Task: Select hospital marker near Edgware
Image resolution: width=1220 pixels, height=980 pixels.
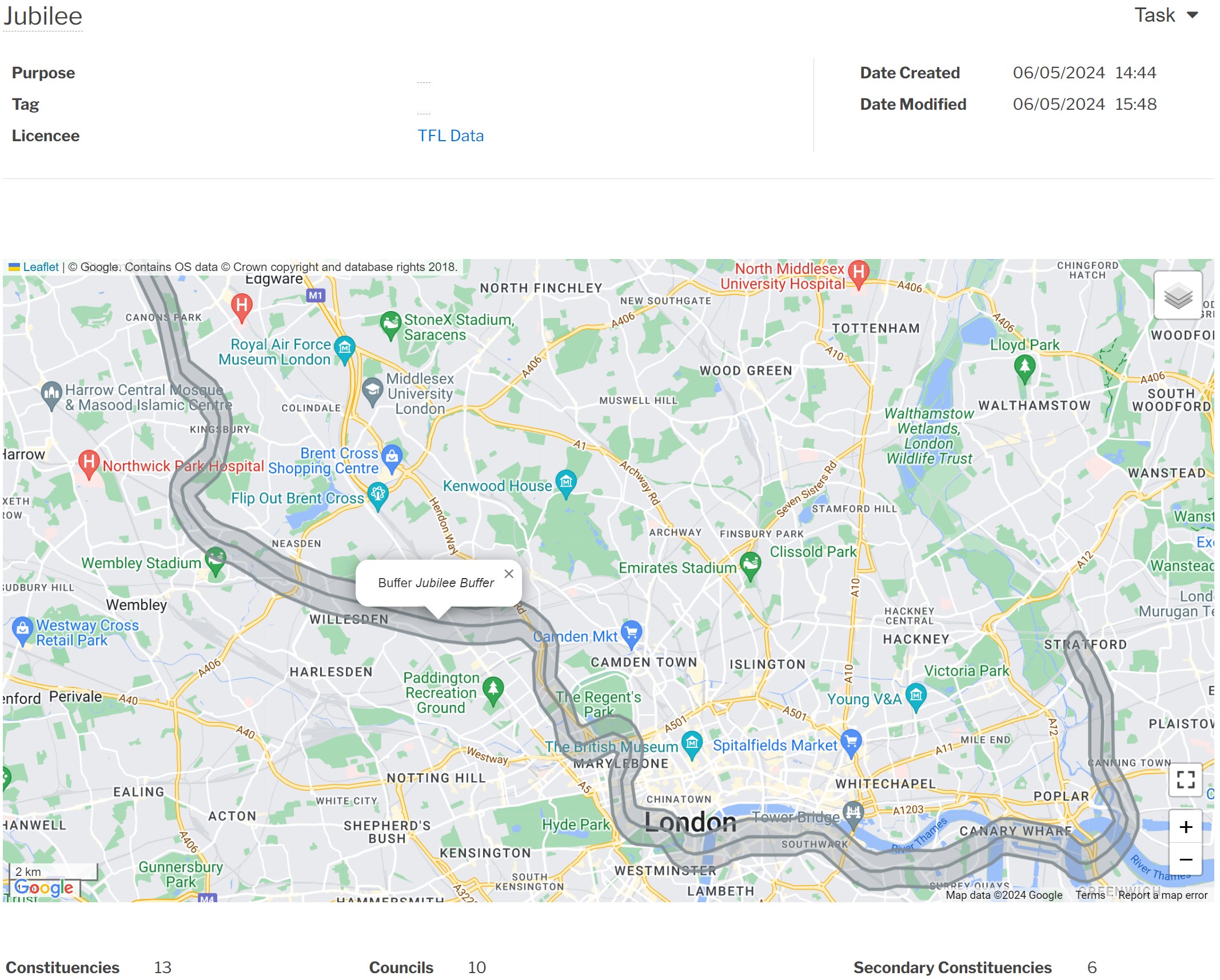Action: coord(242,308)
